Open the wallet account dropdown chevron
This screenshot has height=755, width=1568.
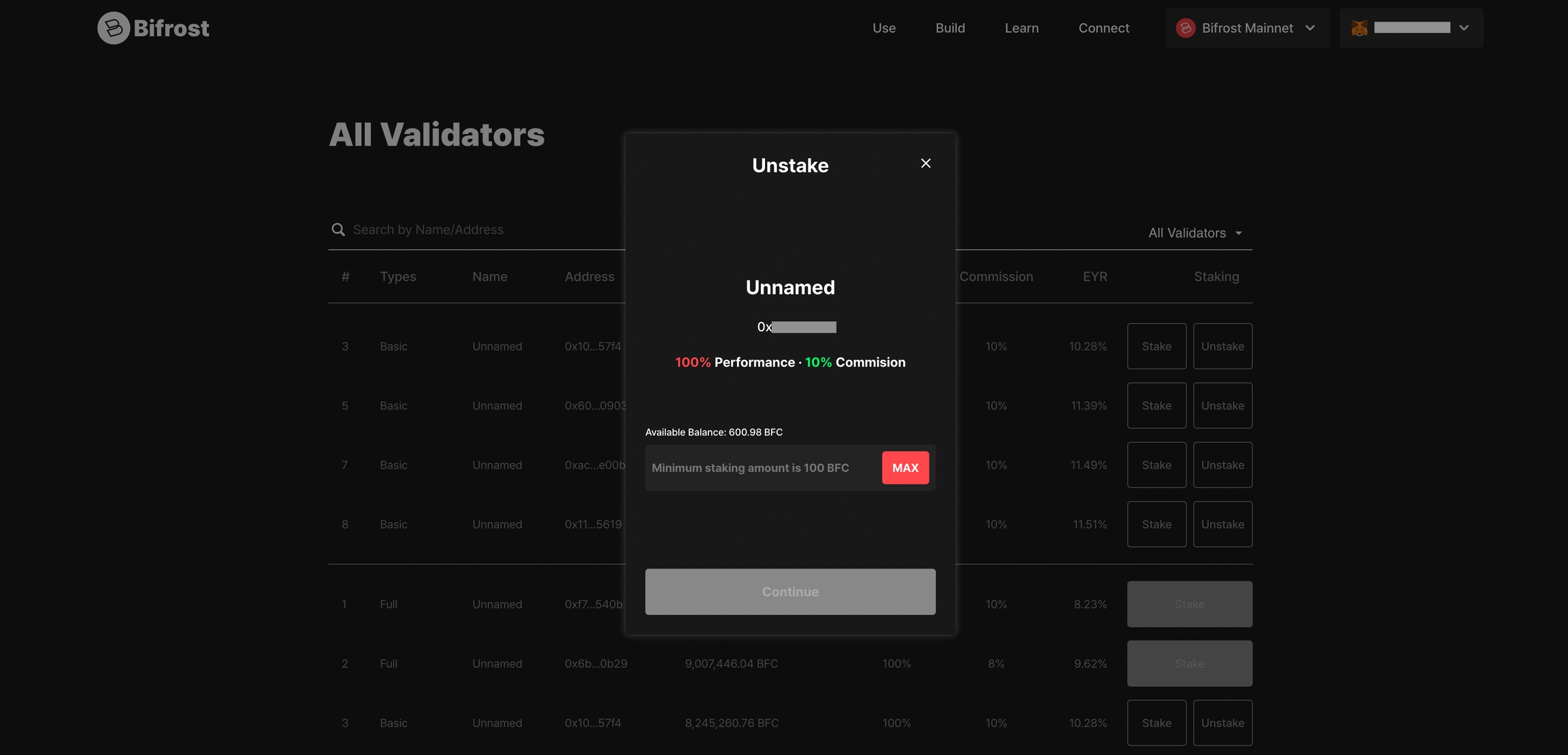[1464, 28]
